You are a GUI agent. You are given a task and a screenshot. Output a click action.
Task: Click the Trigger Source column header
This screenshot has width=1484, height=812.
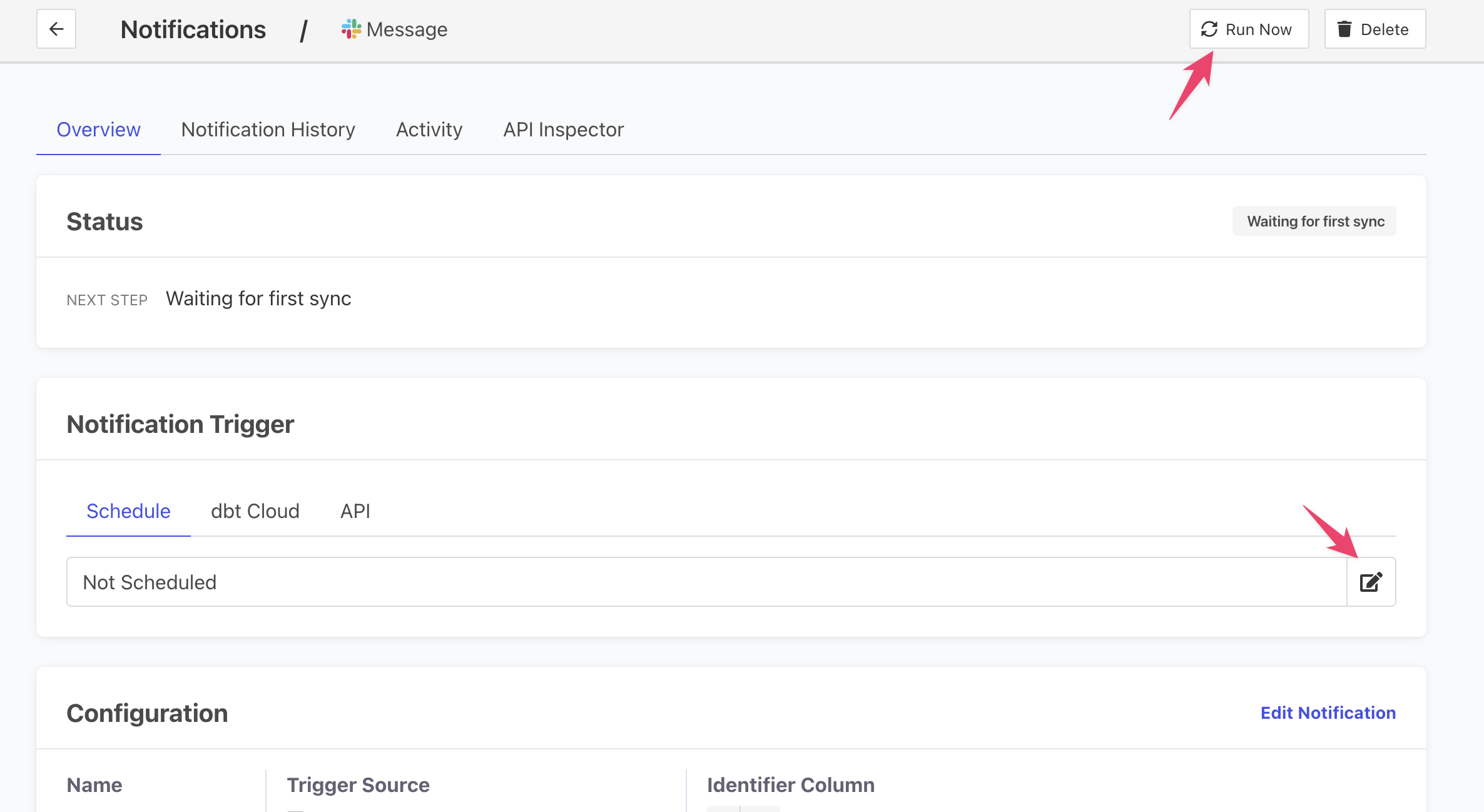pos(358,785)
